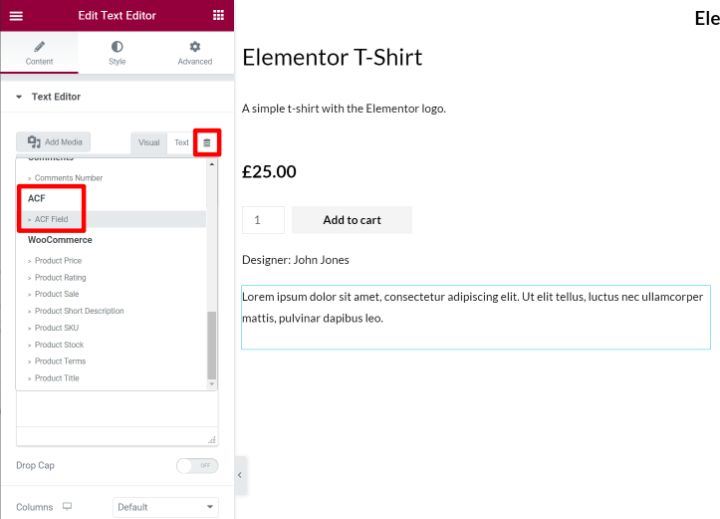Image resolution: width=720 pixels, height=519 pixels.
Task: Switch editor to Text mode
Action: pos(181,143)
